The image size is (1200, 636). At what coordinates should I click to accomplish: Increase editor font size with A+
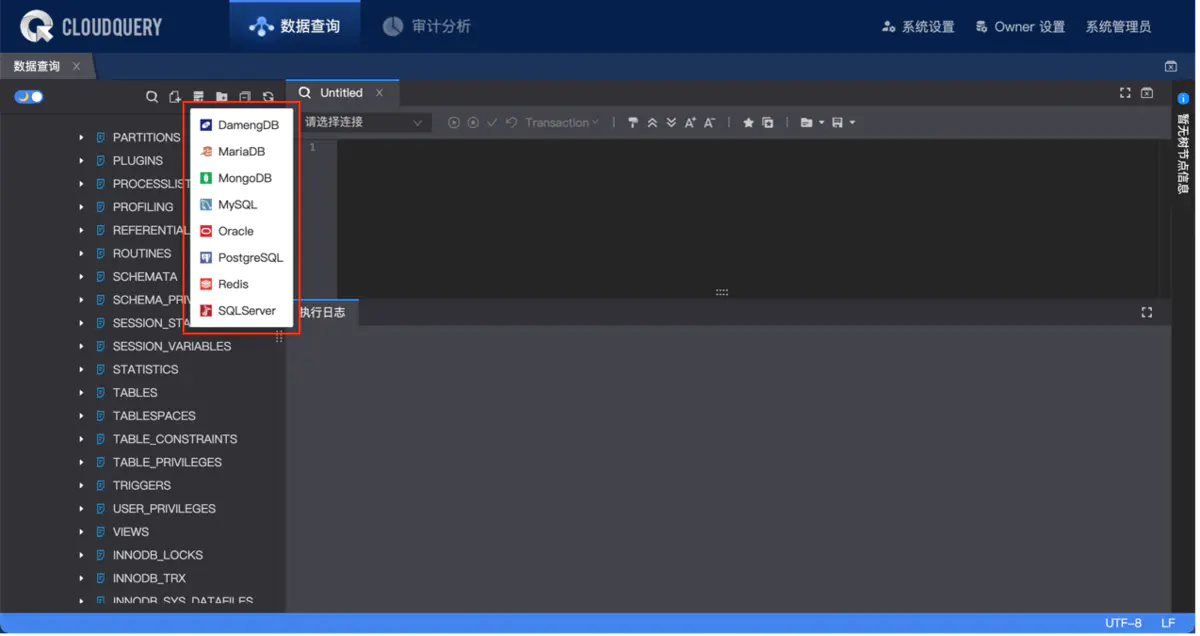(x=690, y=123)
